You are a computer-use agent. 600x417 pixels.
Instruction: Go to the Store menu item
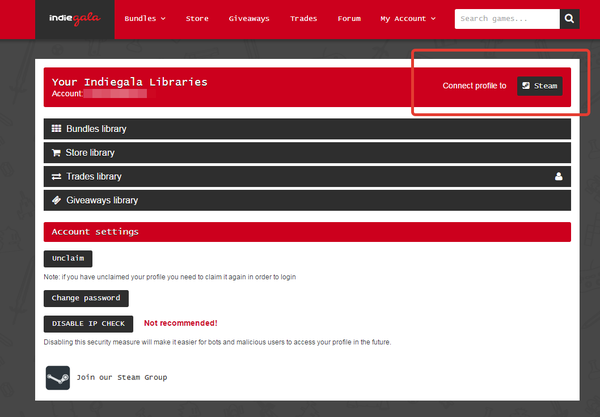click(x=197, y=19)
